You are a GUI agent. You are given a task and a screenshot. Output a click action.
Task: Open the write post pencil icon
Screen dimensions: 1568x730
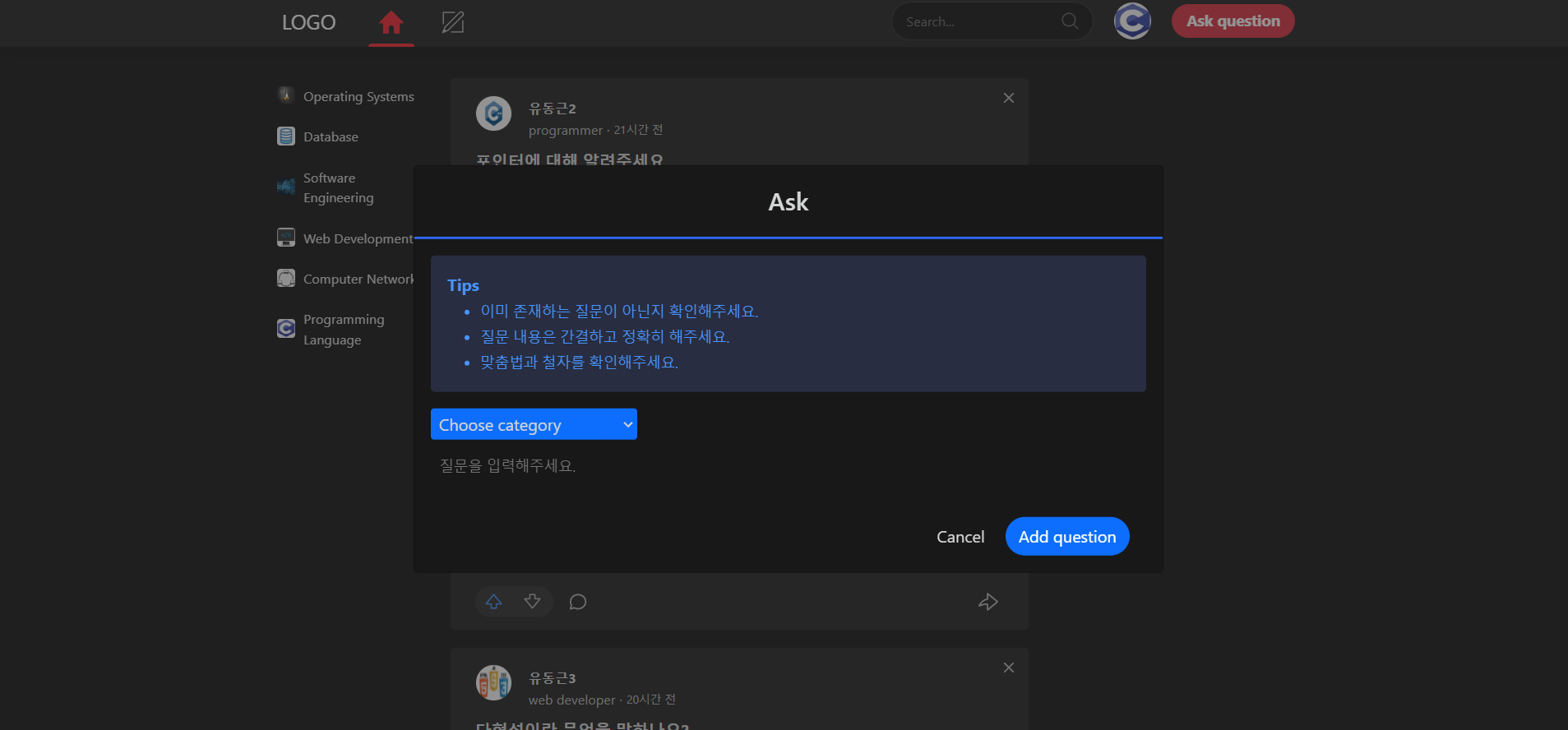(453, 22)
